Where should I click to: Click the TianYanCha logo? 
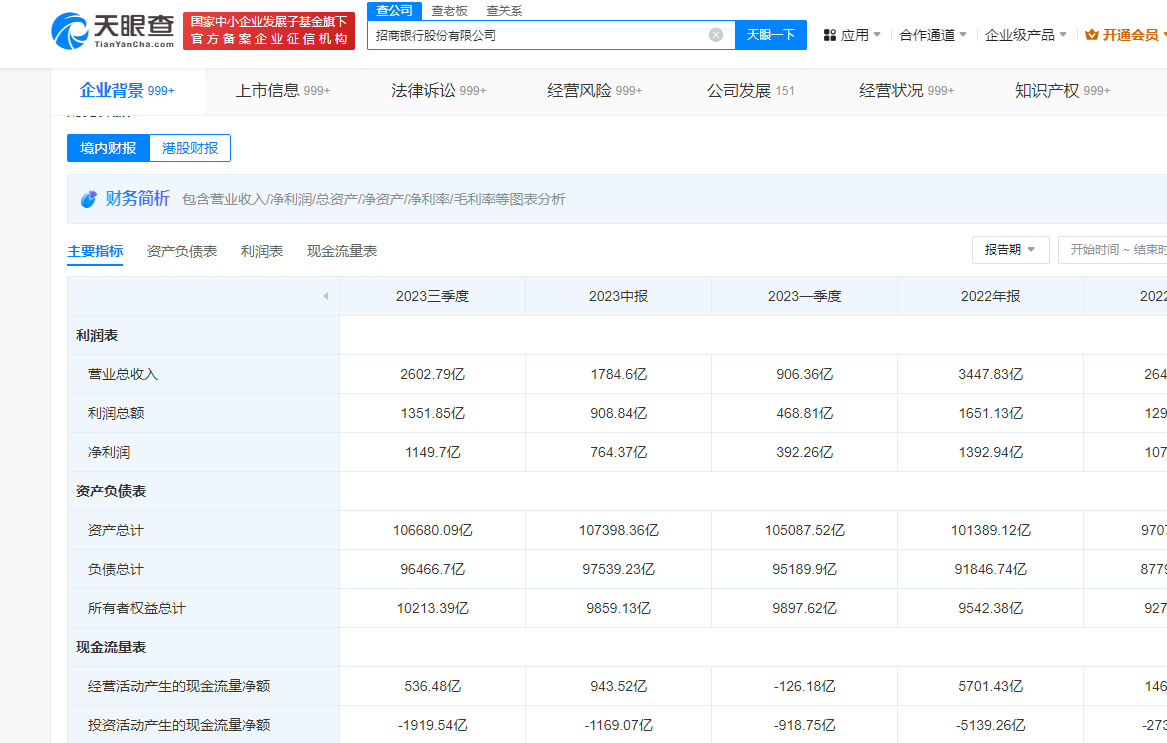112,30
